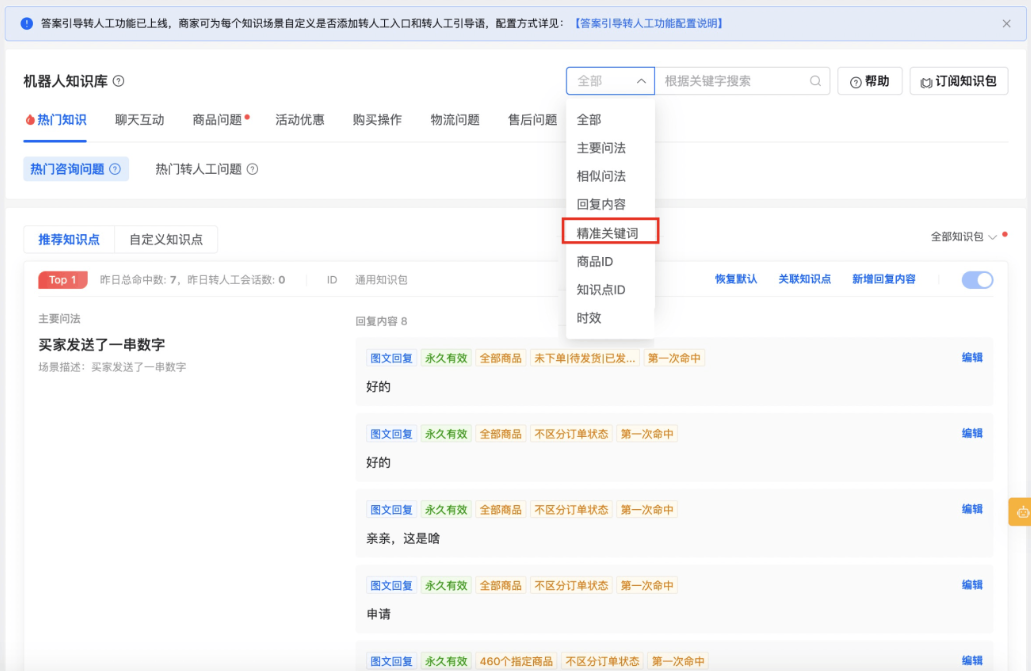The image size is (1031, 671).
Task: Click help icon next to 热门转人工问题
Action: click(253, 169)
